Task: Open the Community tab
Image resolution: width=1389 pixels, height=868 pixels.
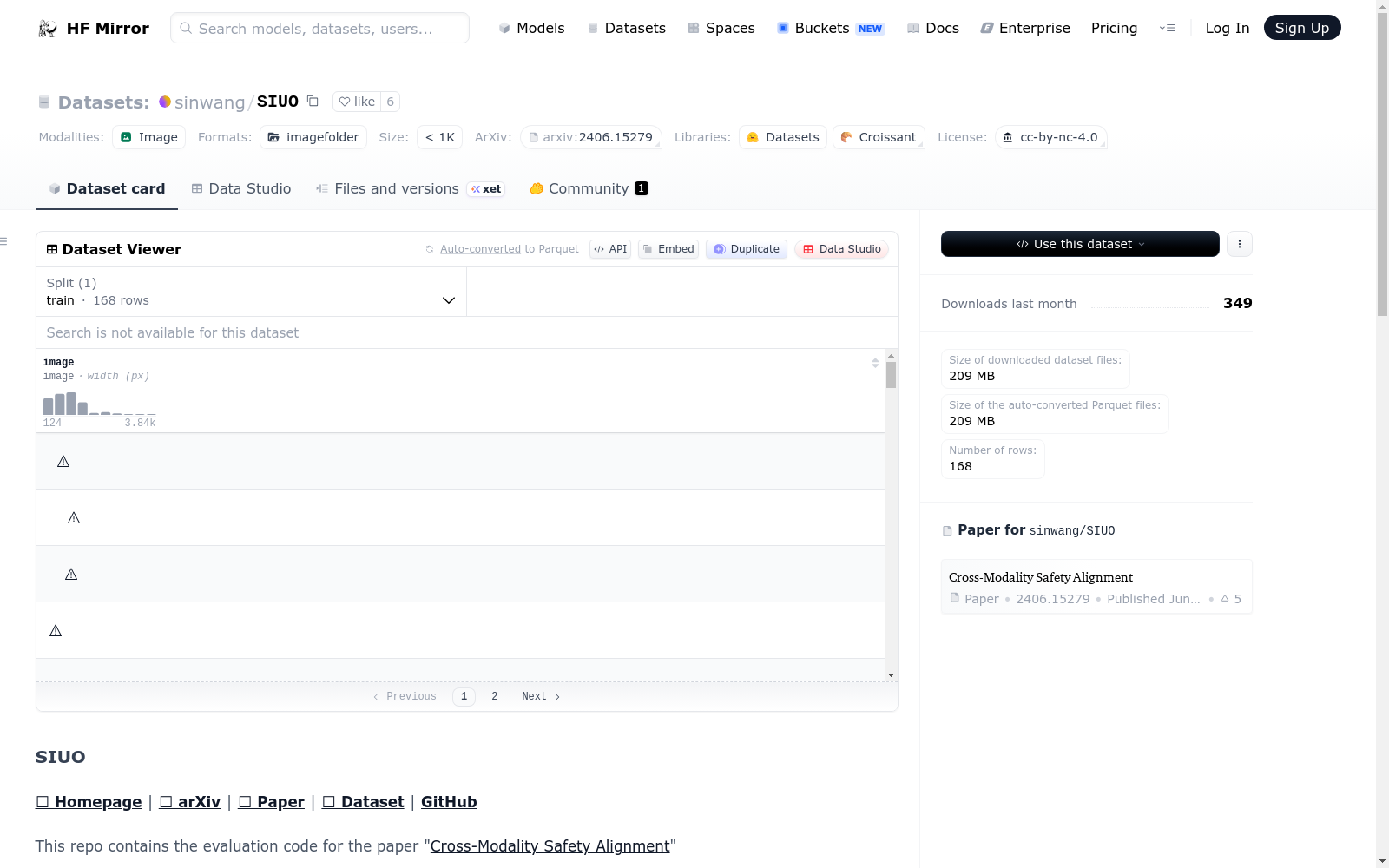Action: click(589, 189)
